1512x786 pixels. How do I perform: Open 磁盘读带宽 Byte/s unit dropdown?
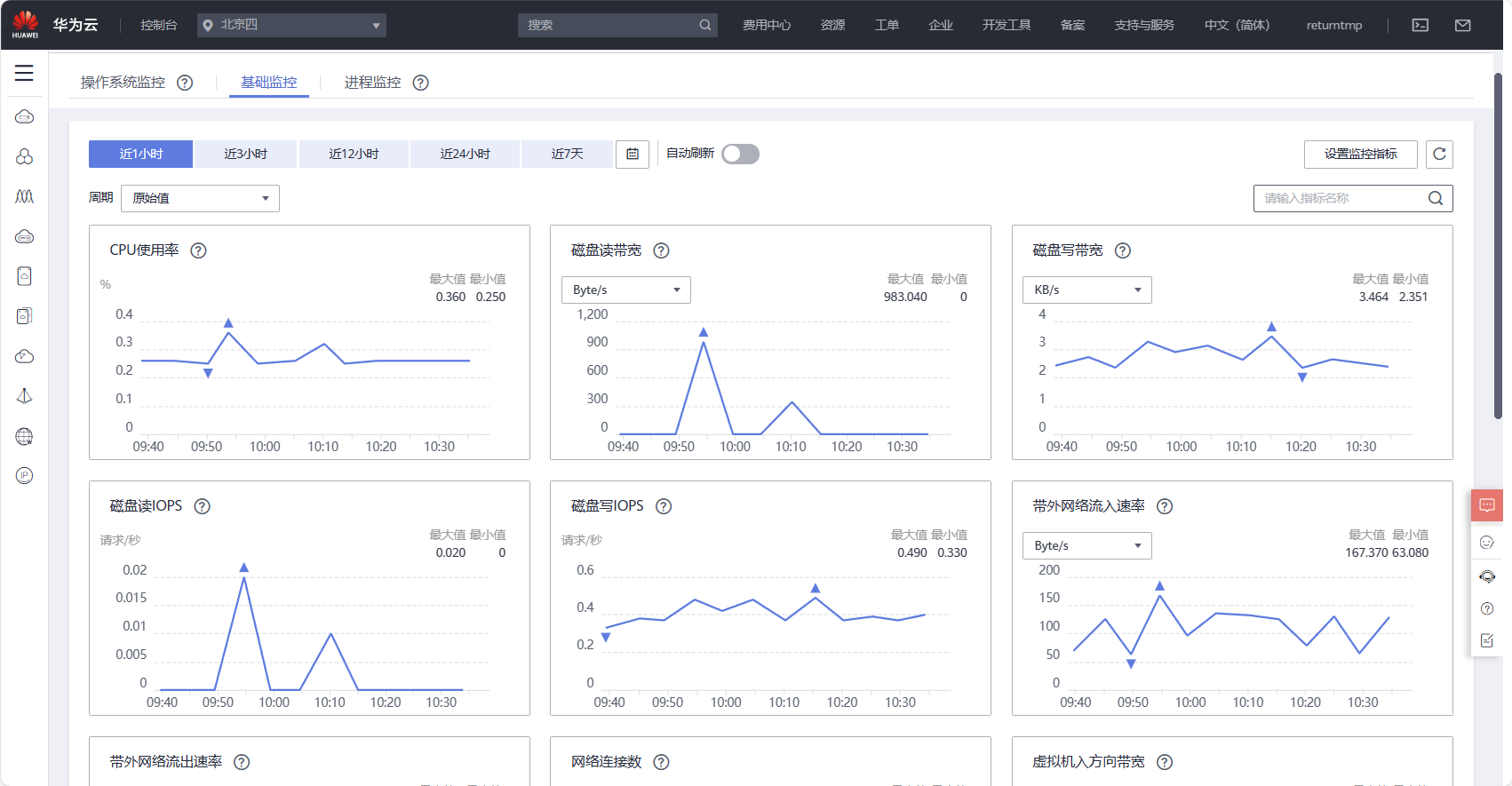[x=626, y=290]
